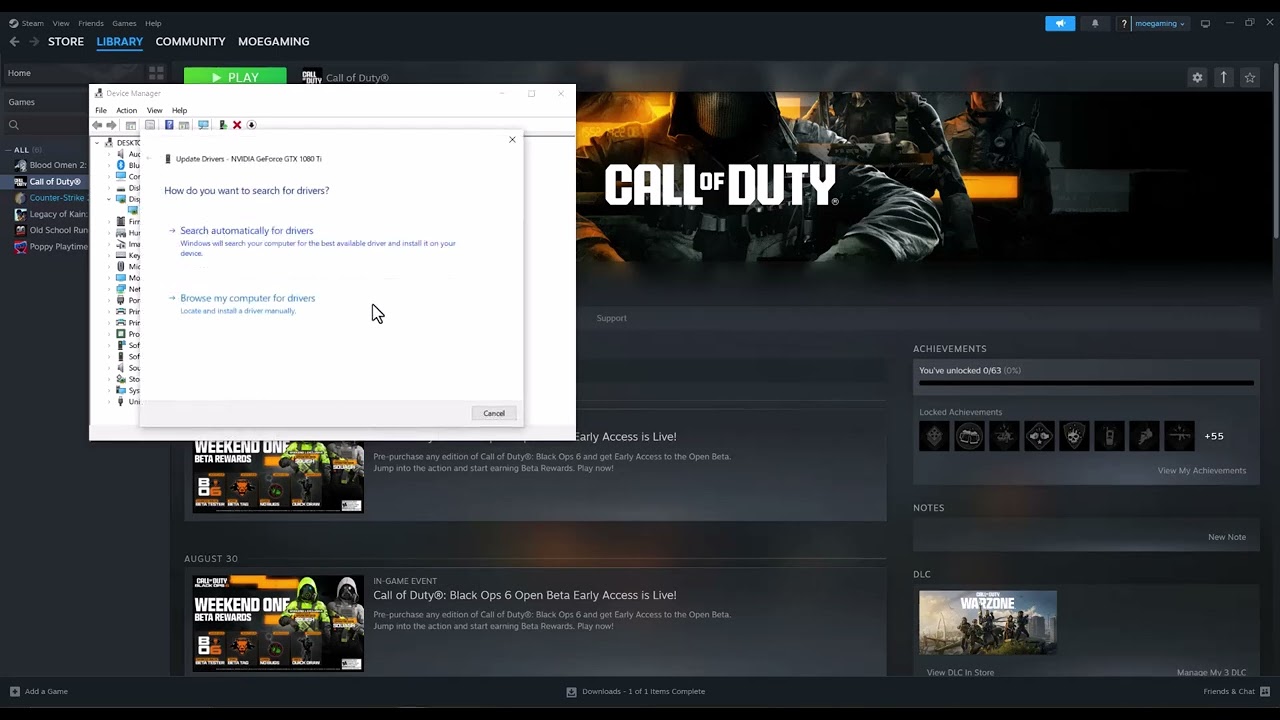The width and height of the screenshot is (1280, 720).
Task: Go back with Steam back arrow
Action: [x=14, y=41]
